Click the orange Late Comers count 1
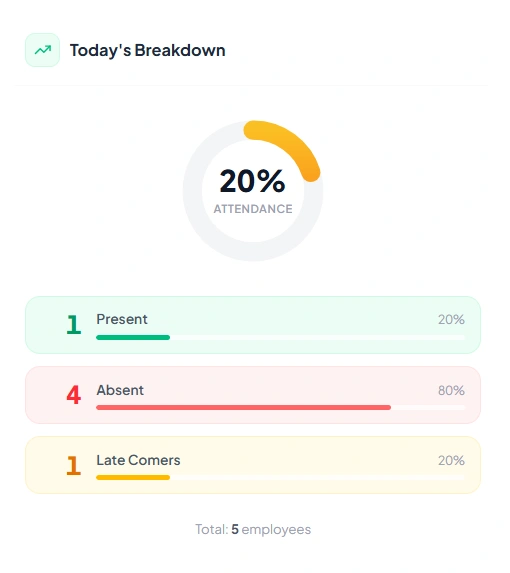 73,465
